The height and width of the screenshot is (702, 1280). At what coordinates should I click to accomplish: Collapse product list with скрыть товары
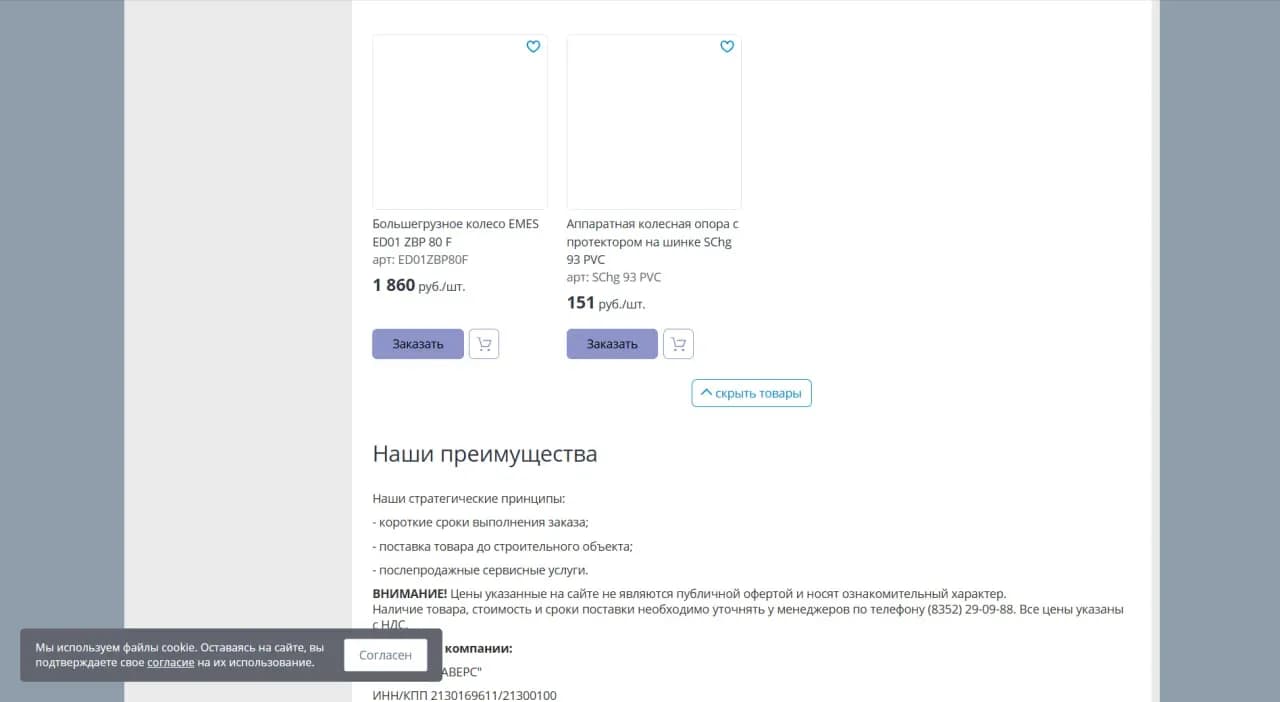pyautogui.click(x=751, y=392)
